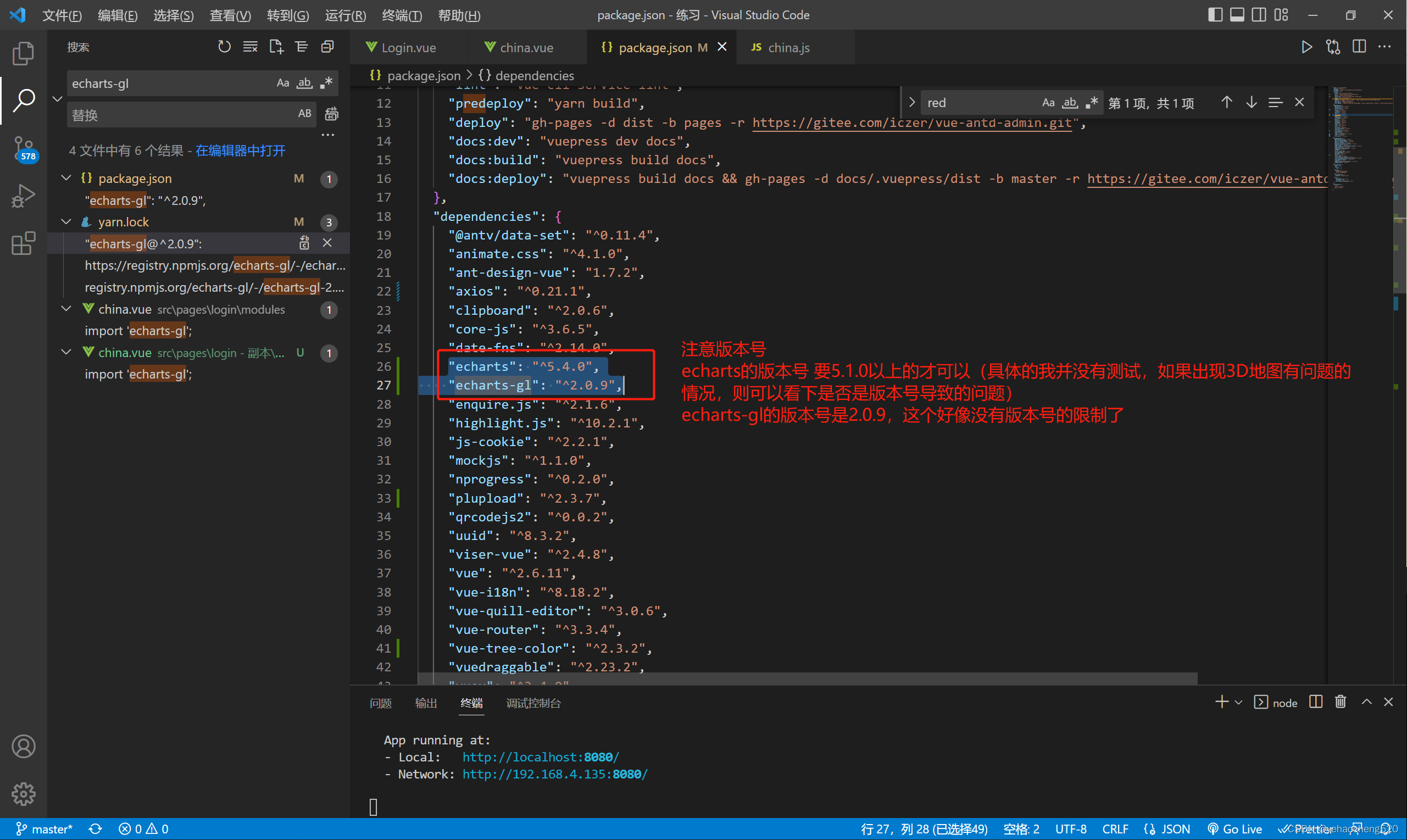Viewport: 1407px width, 840px height.
Task: Collapse package.json search results group
Action: tap(66, 178)
